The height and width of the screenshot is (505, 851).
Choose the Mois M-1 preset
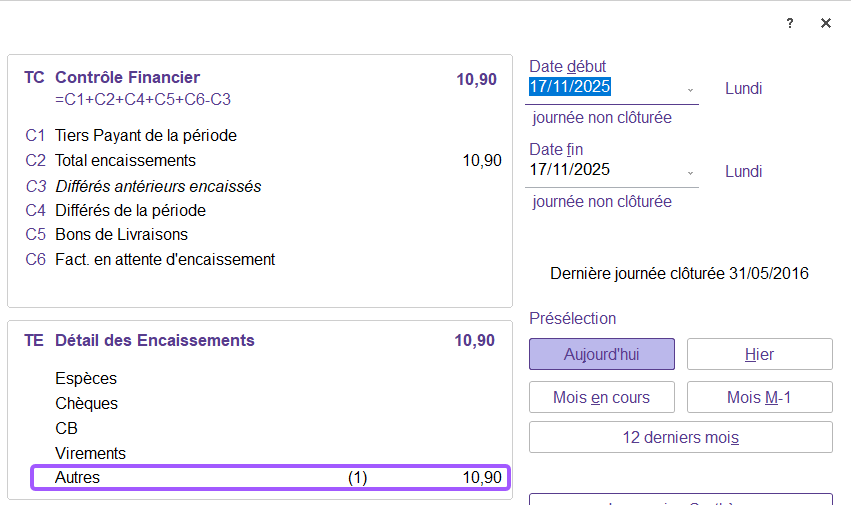pos(759,397)
